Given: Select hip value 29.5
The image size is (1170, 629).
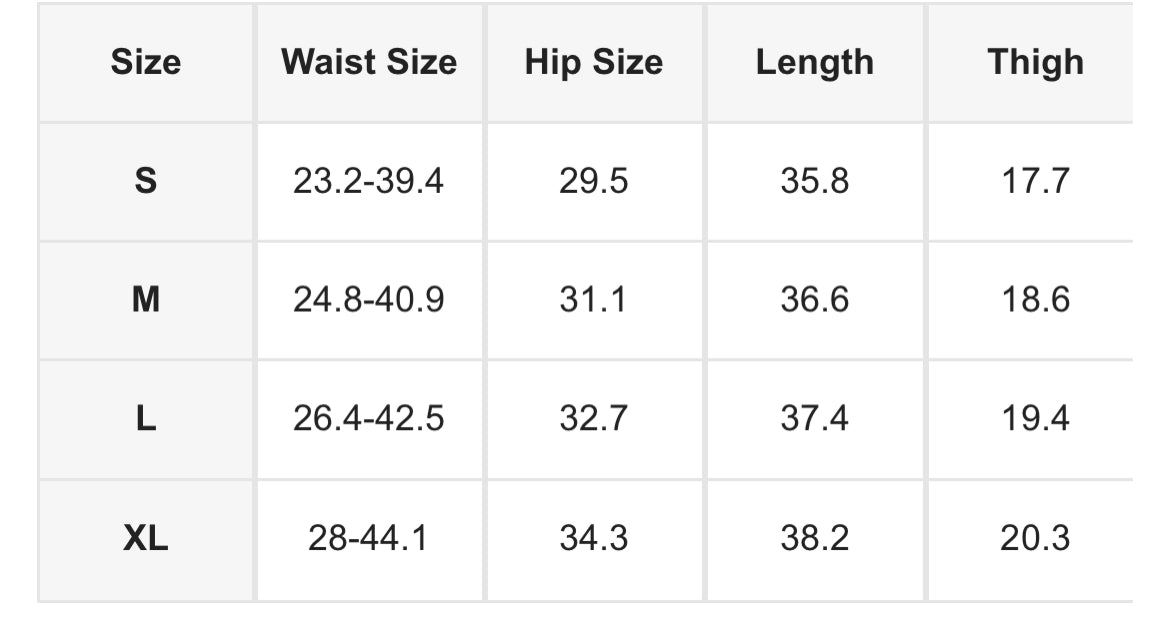Looking at the screenshot, I should point(593,181).
